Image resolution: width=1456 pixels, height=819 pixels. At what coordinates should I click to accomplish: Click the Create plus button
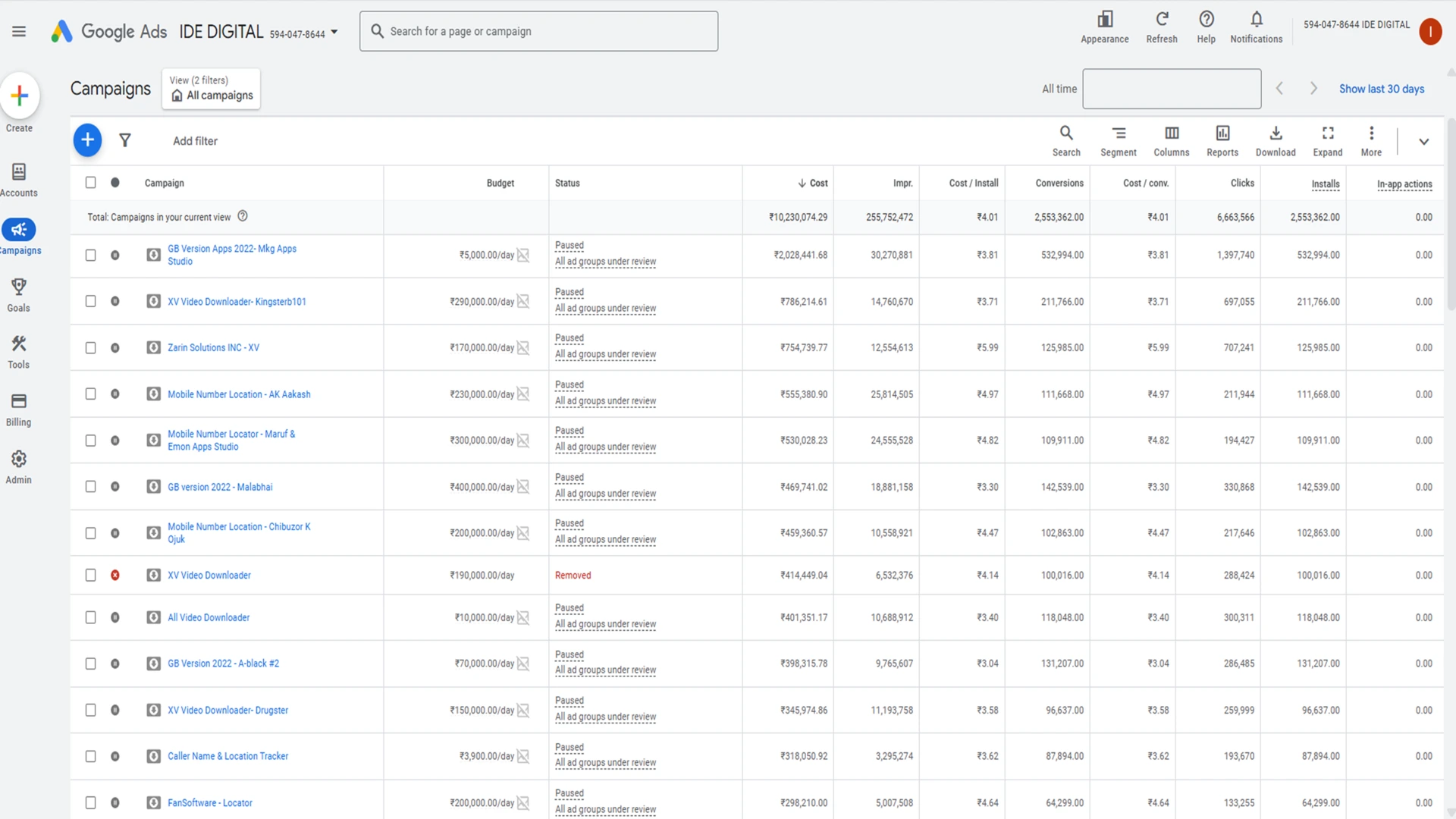(20, 96)
